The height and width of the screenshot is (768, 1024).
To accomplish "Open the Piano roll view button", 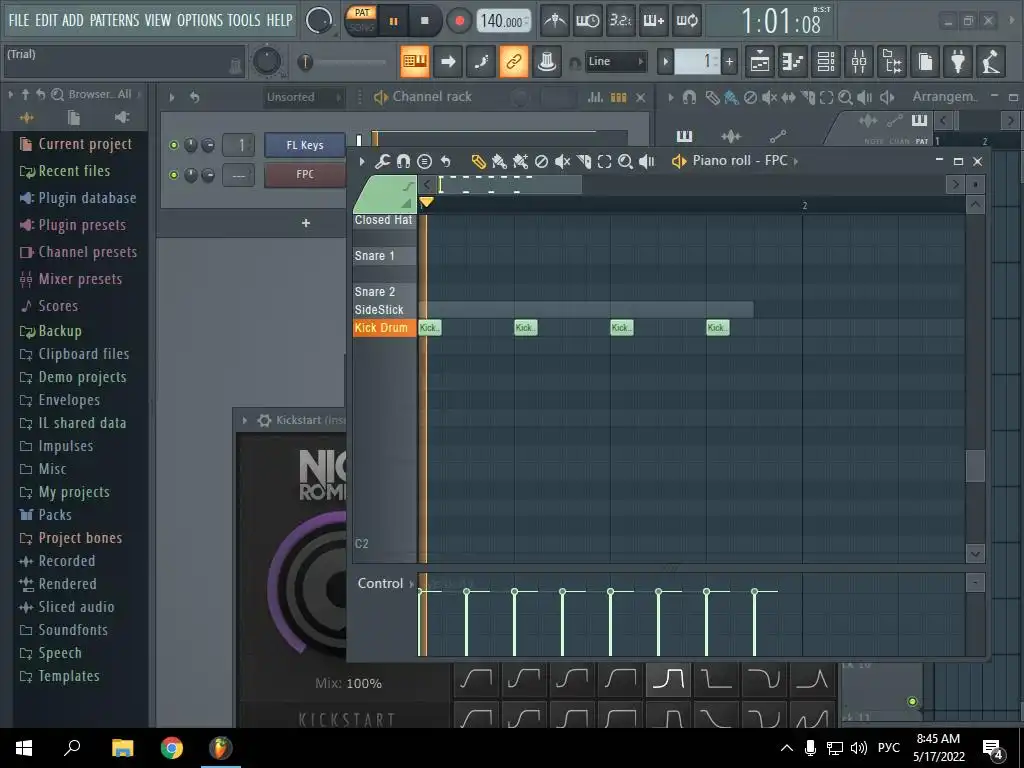I will [793, 61].
